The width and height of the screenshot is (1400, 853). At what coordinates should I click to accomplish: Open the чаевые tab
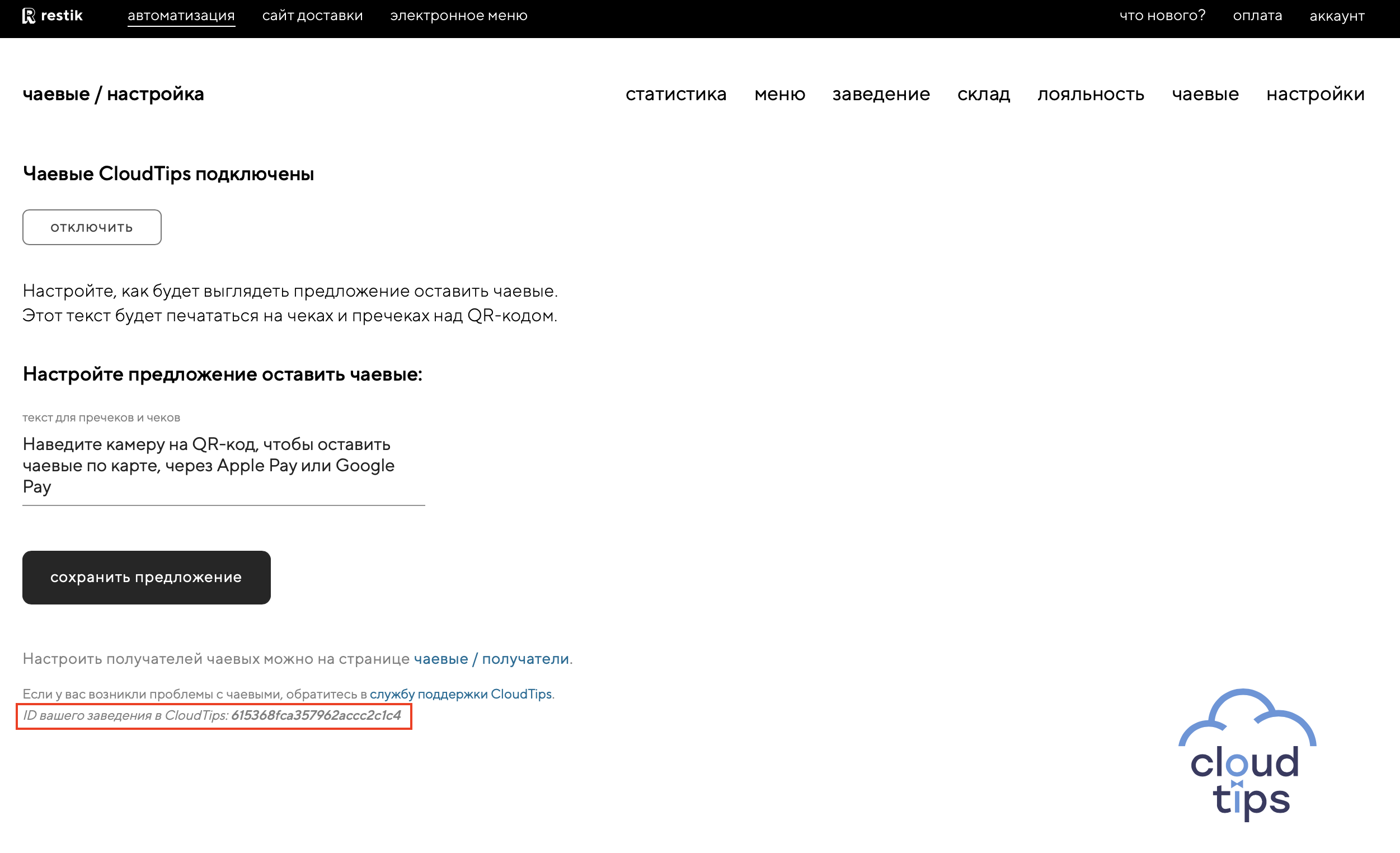1205,95
